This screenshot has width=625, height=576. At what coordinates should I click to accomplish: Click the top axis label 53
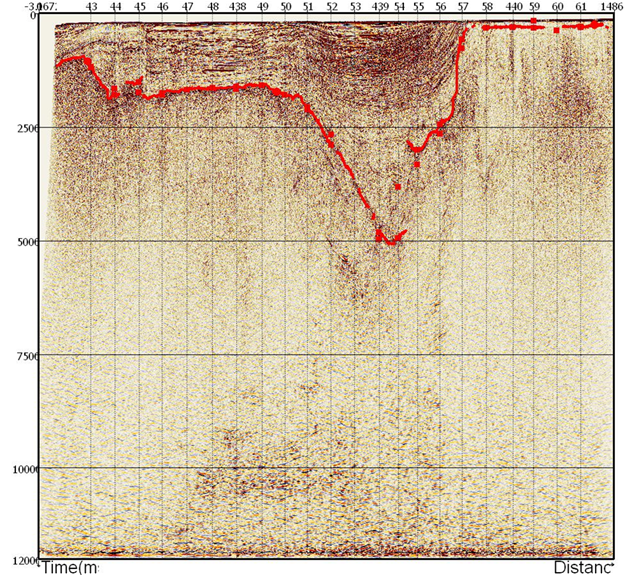click(356, 7)
